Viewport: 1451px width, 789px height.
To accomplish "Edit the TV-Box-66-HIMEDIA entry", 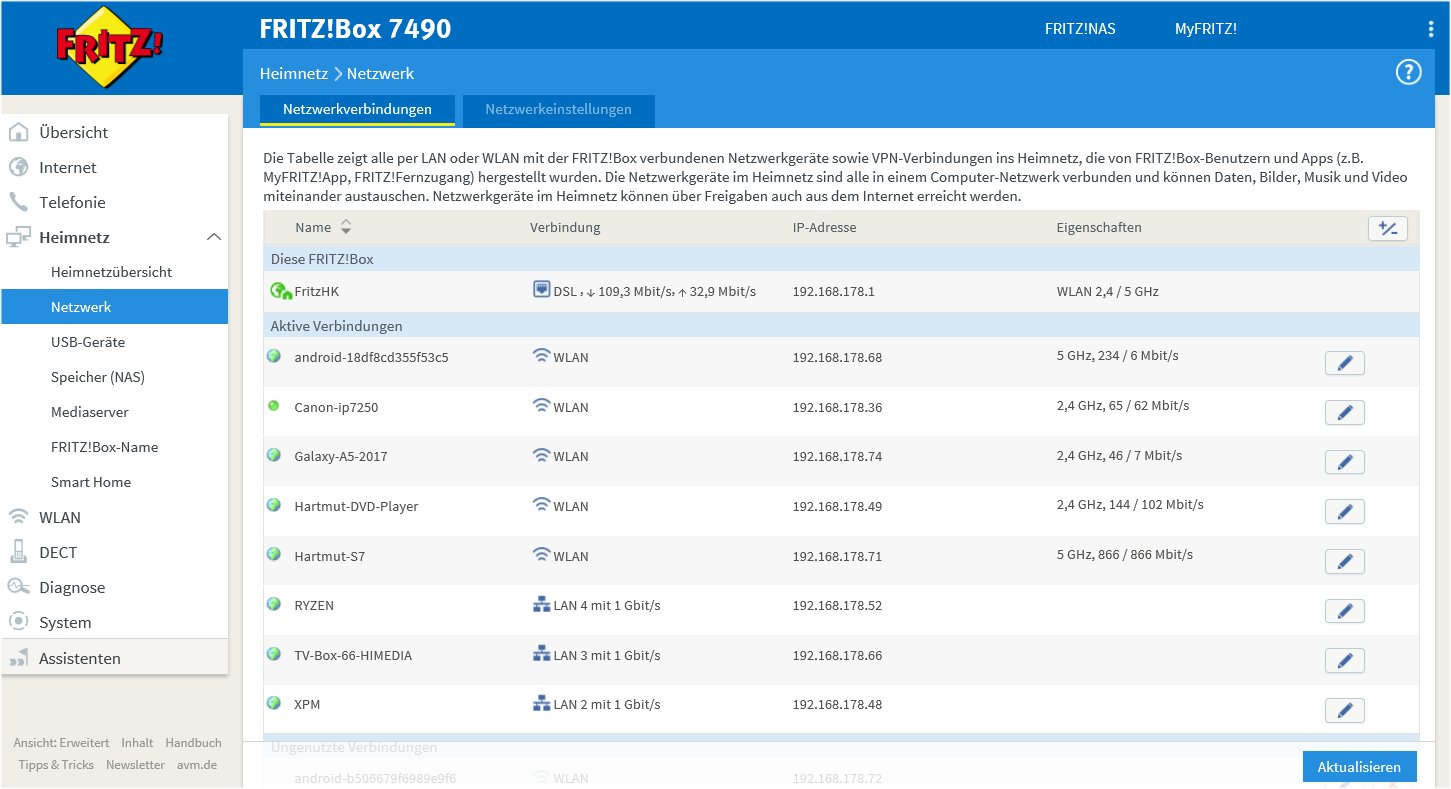I will (1344, 661).
